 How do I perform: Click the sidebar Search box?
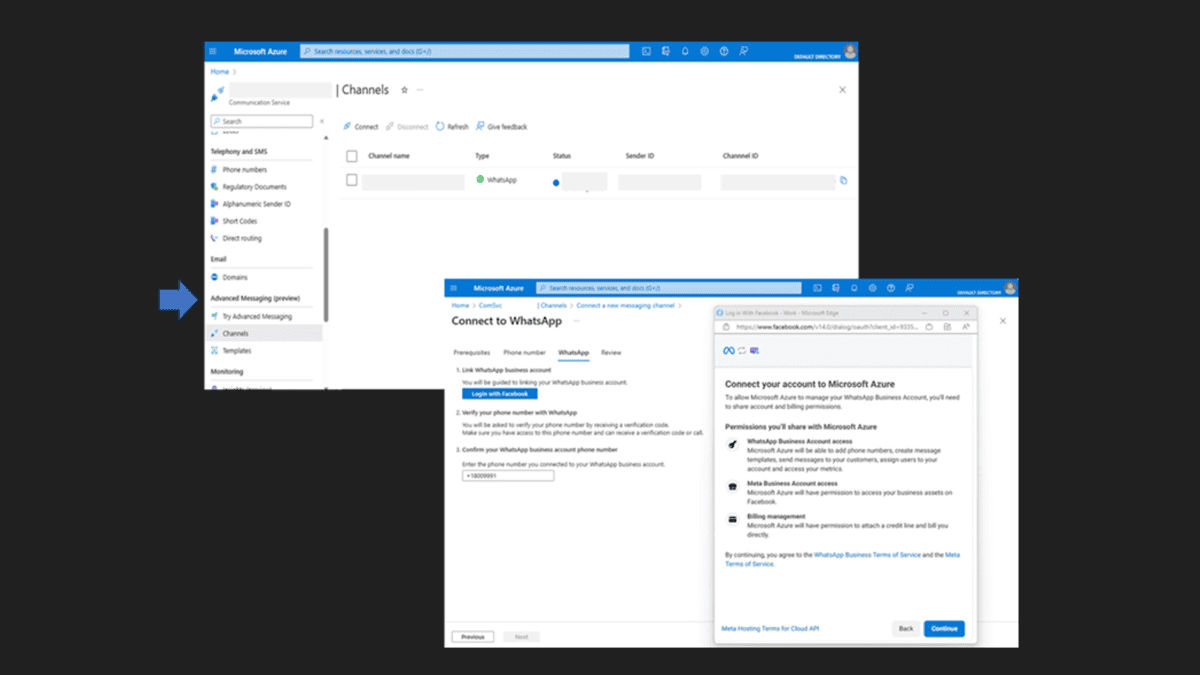click(x=261, y=121)
